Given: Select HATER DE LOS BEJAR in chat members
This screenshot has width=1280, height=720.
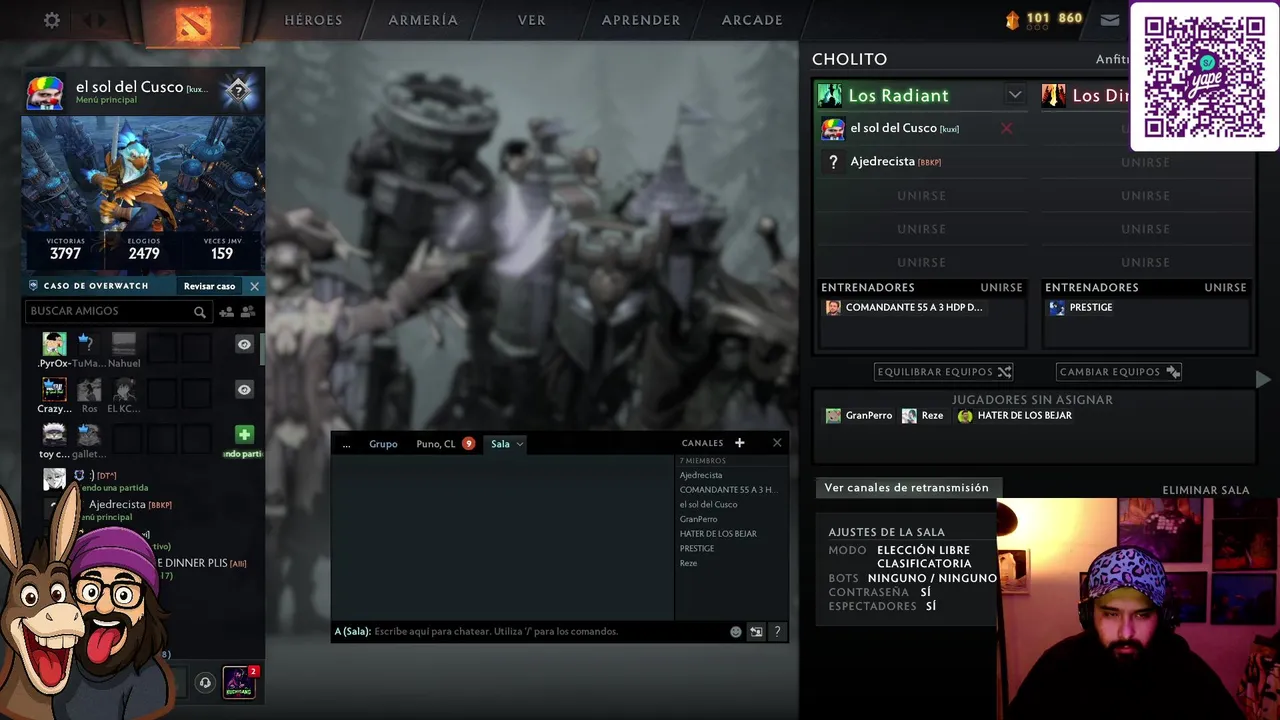Looking at the screenshot, I should point(718,534).
